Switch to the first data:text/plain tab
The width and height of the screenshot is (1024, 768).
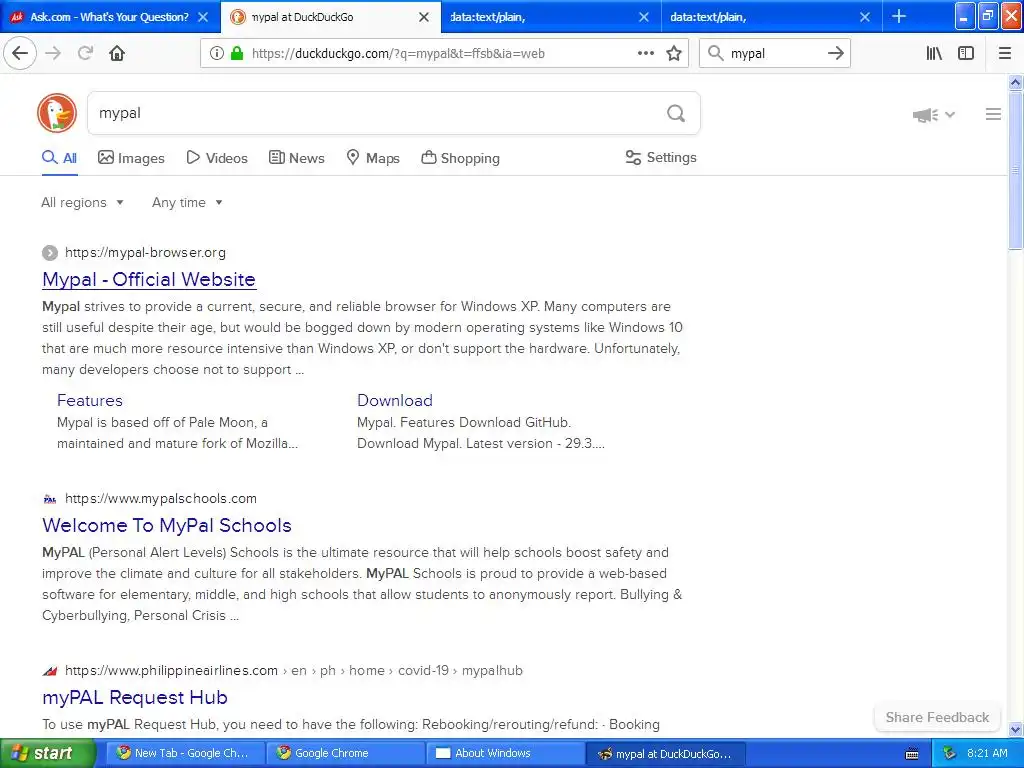click(551, 17)
